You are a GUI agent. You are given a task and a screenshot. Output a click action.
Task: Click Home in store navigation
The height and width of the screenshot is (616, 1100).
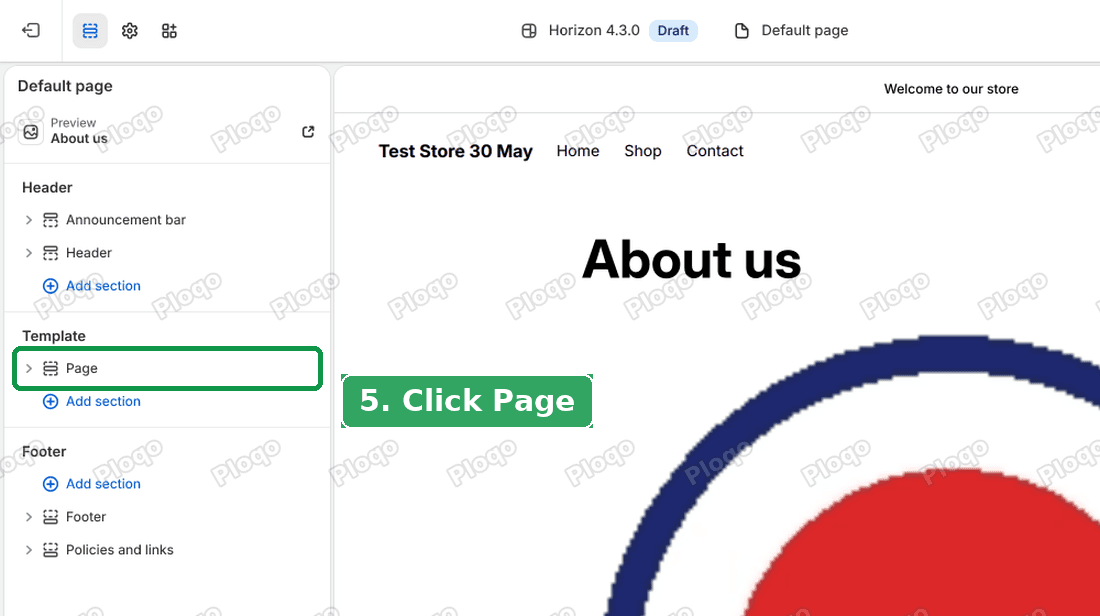578,151
